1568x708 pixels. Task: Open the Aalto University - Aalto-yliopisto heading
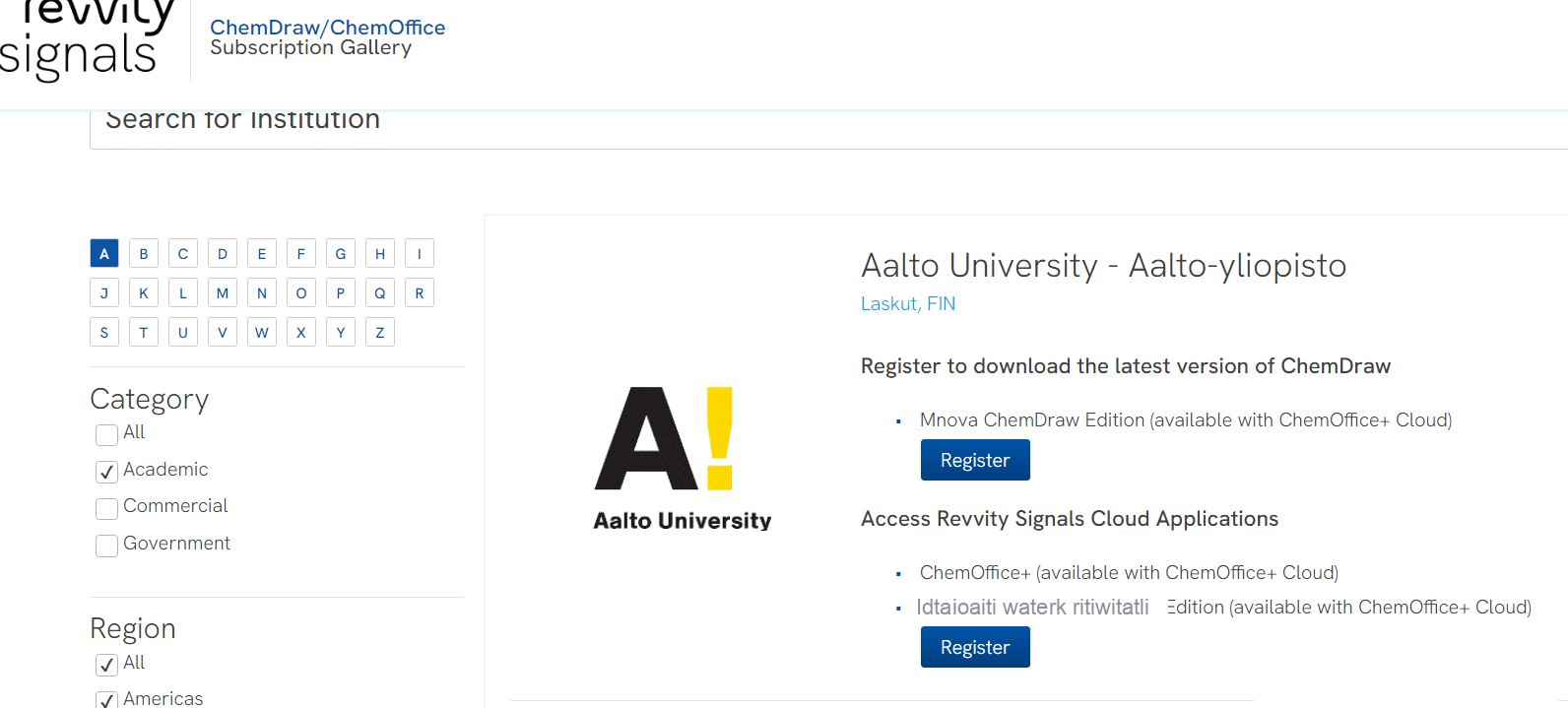[x=1103, y=266]
